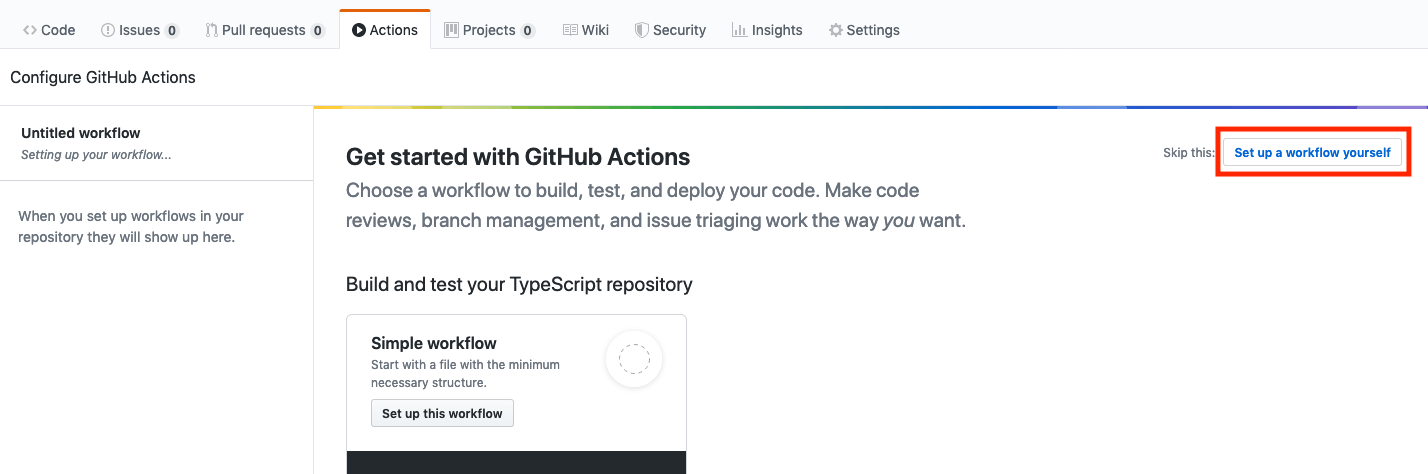Click the Simple workflow card title
1428x474 pixels.
tap(434, 343)
